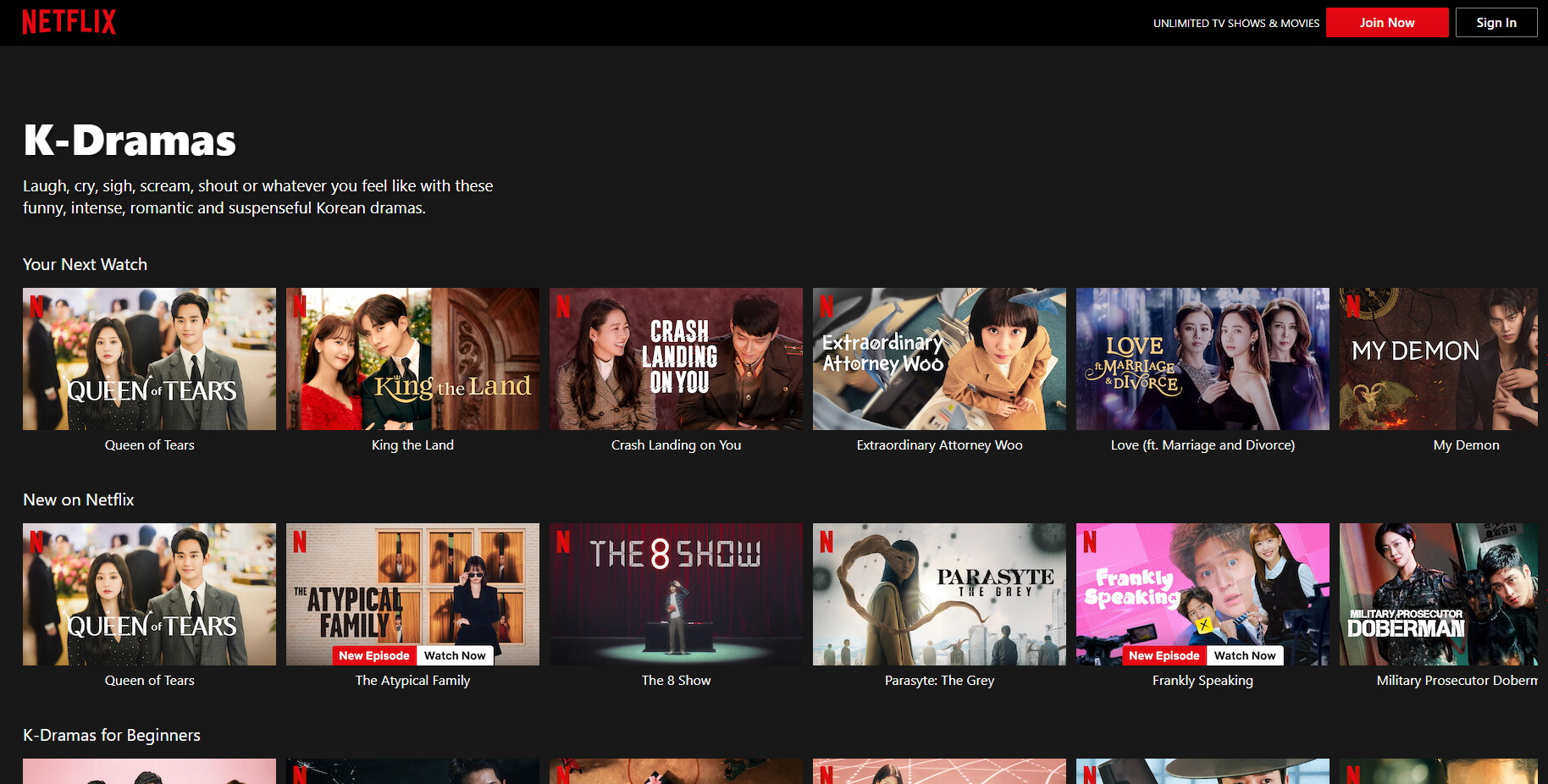This screenshot has width=1548, height=784.
Task: Click New Episode badge on Atypical Family
Action: point(373,655)
